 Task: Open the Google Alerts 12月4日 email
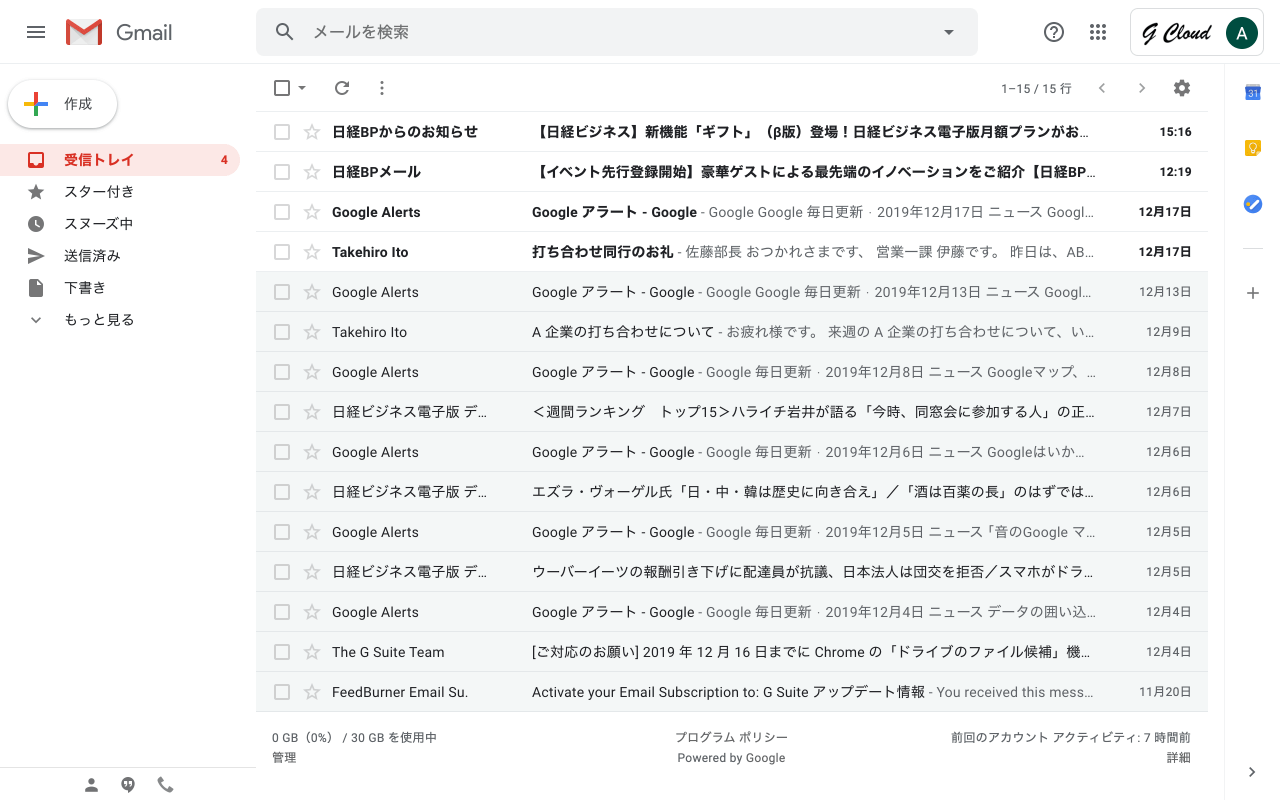tap(731, 612)
